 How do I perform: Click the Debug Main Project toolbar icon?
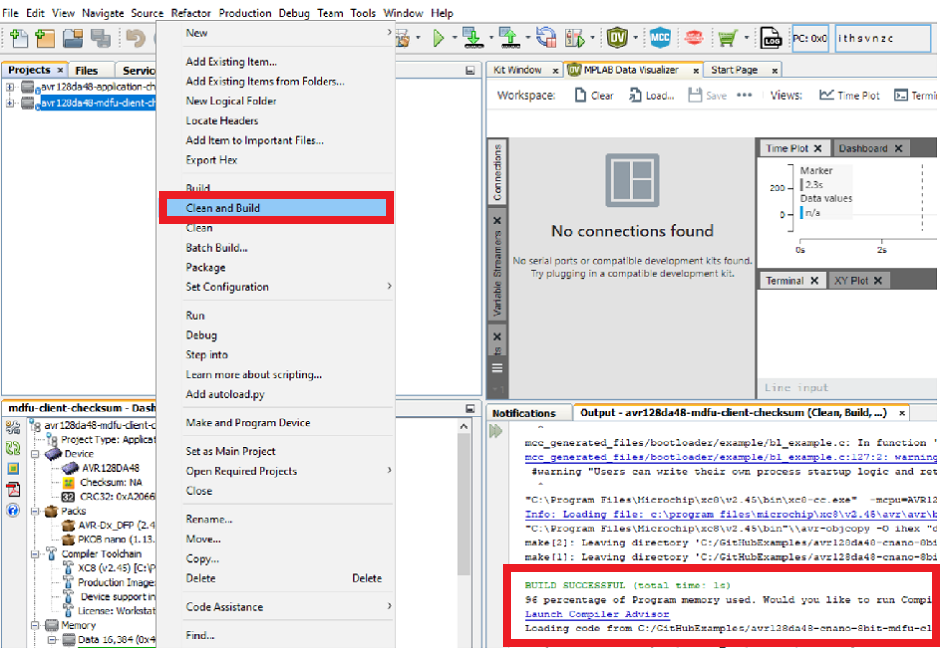575,38
